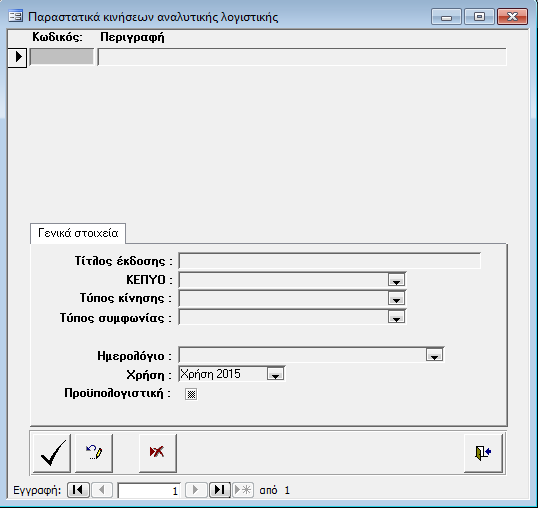Image resolution: width=538 pixels, height=508 pixels.
Task: Open the ΚΕΠΥΟ dropdown
Action: tap(396, 280)
